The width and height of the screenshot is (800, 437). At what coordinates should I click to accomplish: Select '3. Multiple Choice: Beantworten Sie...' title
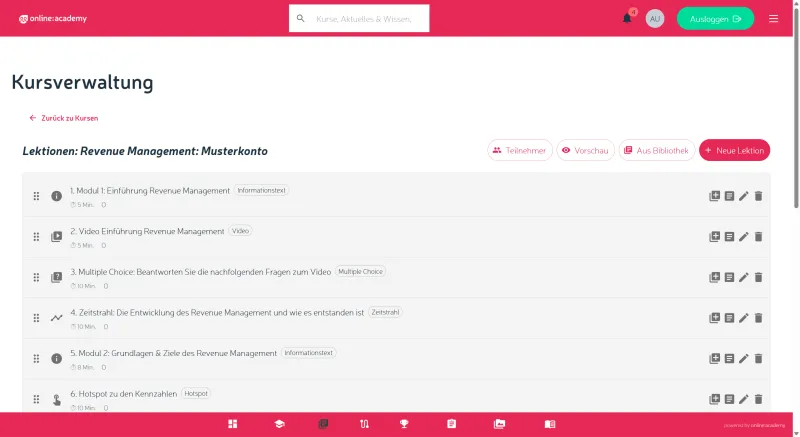point(201,272)
